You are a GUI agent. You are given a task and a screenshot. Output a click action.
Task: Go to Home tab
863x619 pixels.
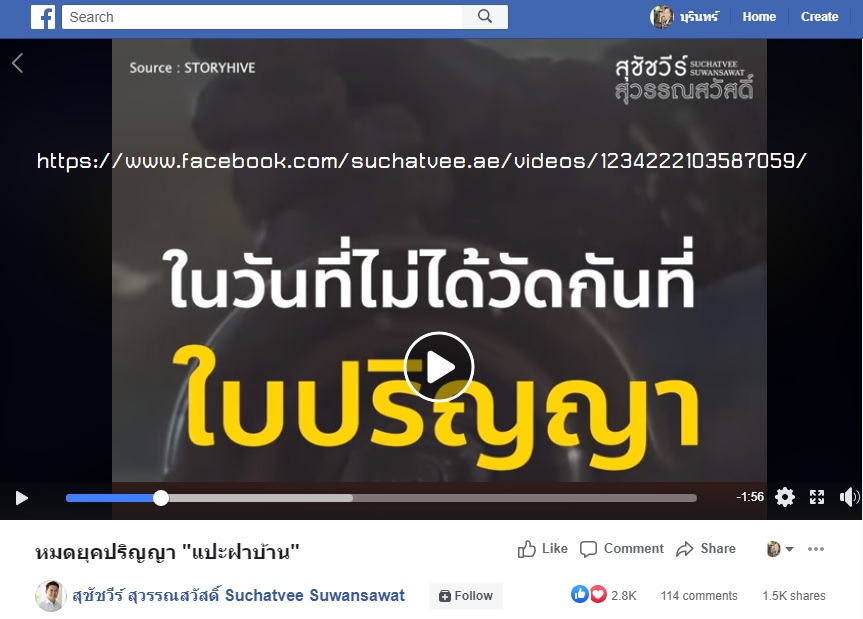click(x=759, y=17)
